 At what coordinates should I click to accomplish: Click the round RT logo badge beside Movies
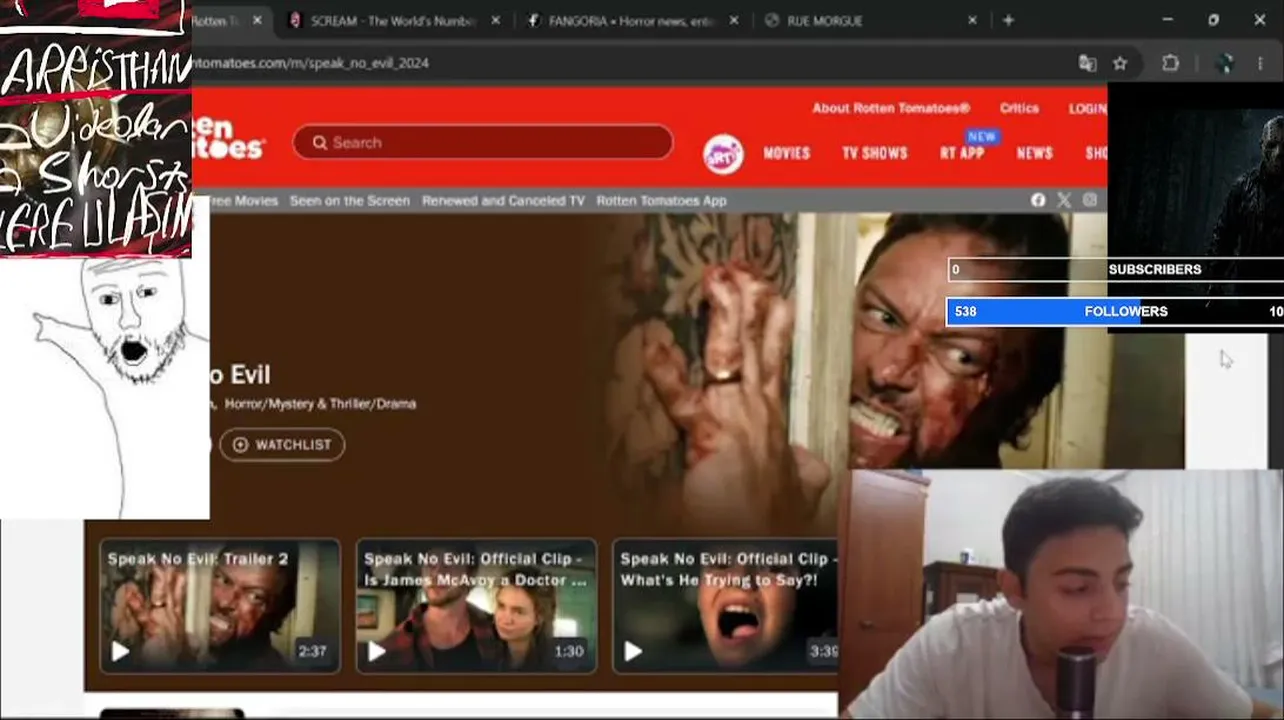(x=723, y=154)
